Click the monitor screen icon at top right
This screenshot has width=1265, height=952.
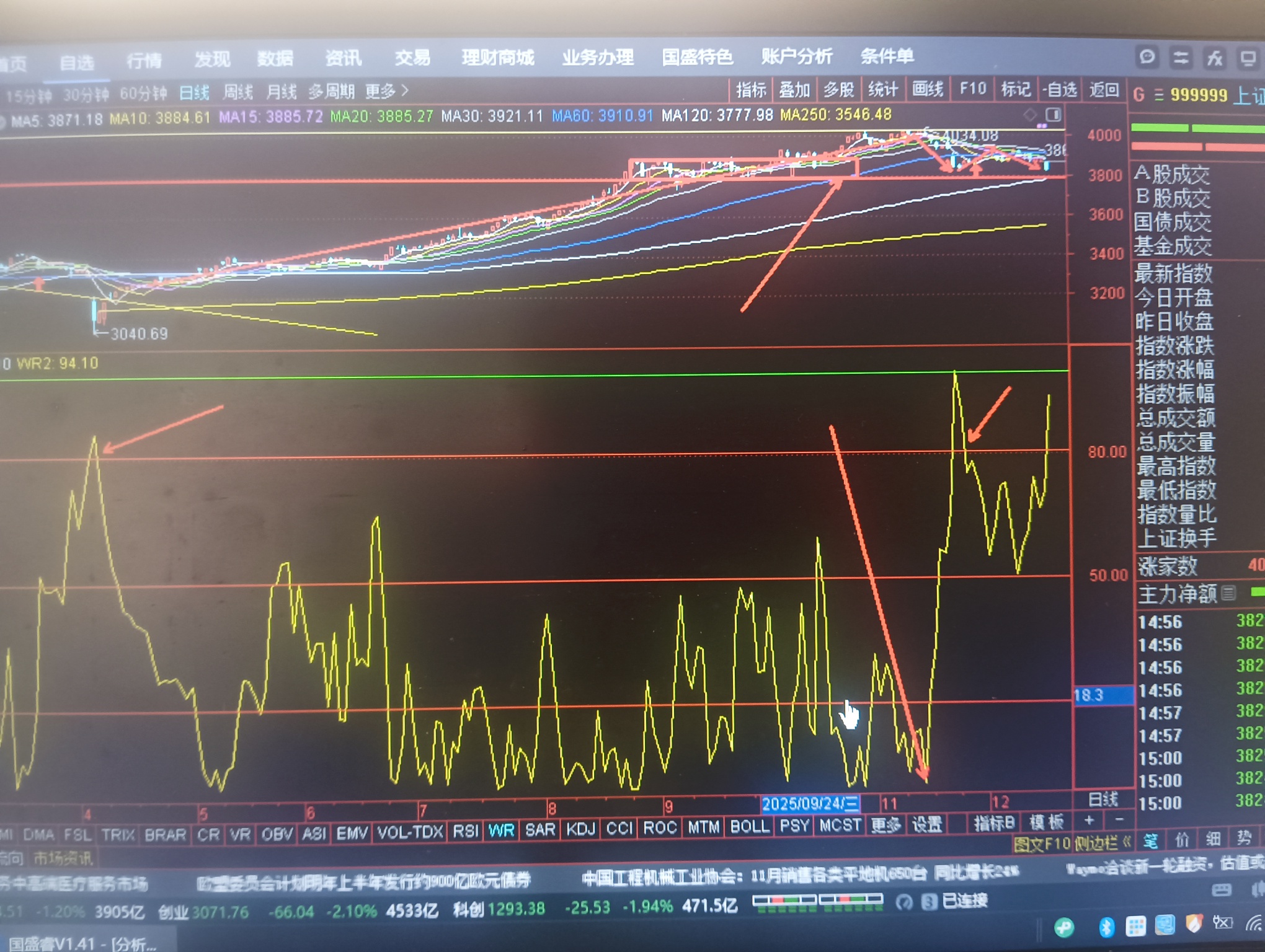1248,59
